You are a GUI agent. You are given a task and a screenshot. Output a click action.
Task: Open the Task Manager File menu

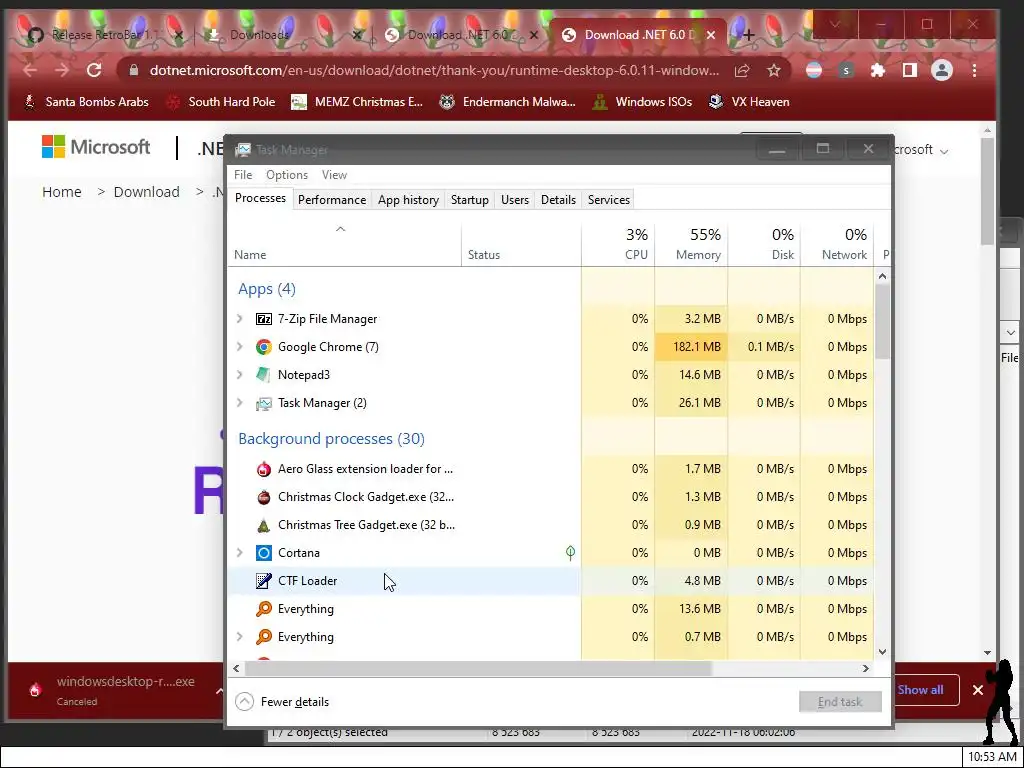243,175
